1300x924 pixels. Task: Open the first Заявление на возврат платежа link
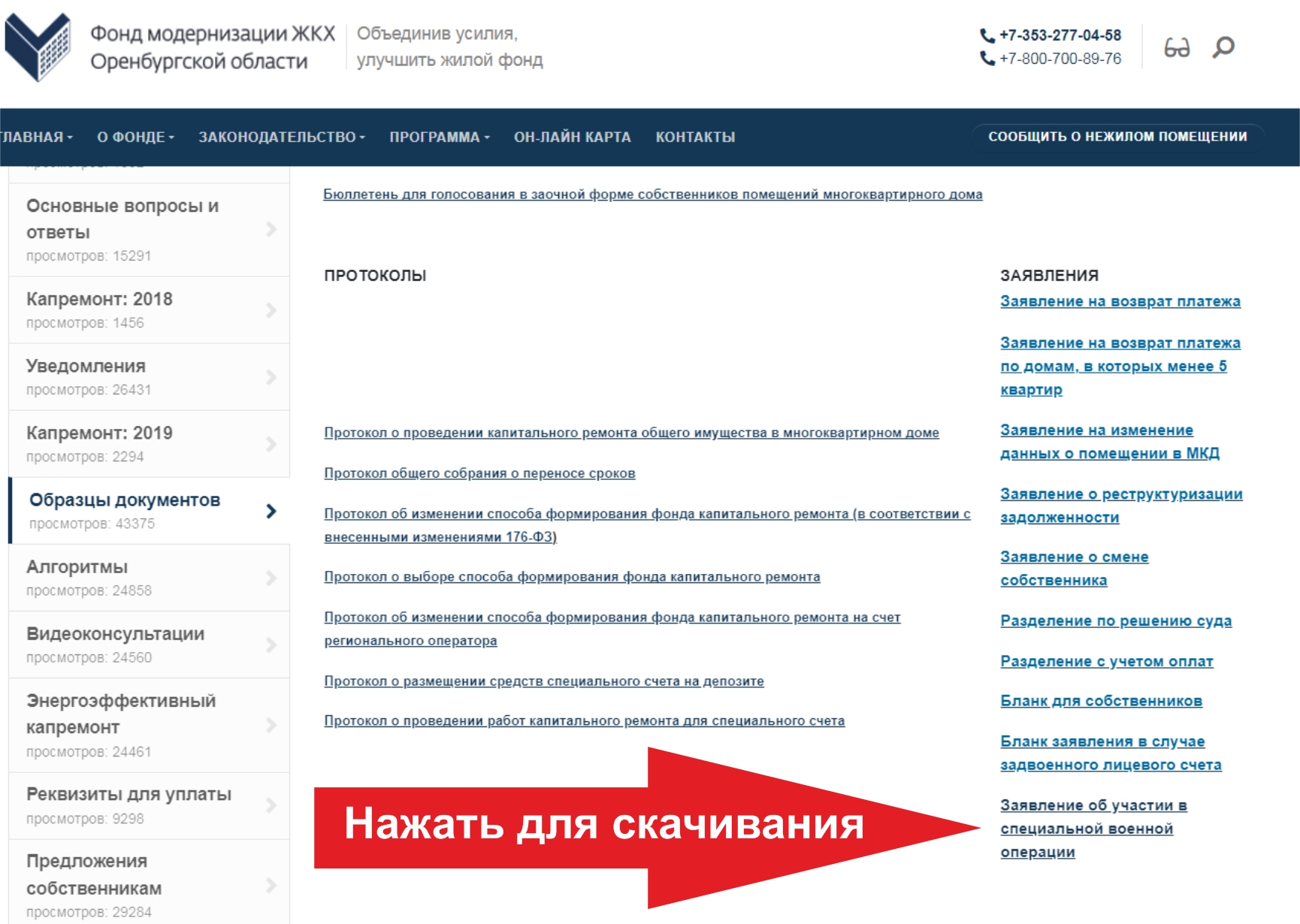coord(1120,301)
